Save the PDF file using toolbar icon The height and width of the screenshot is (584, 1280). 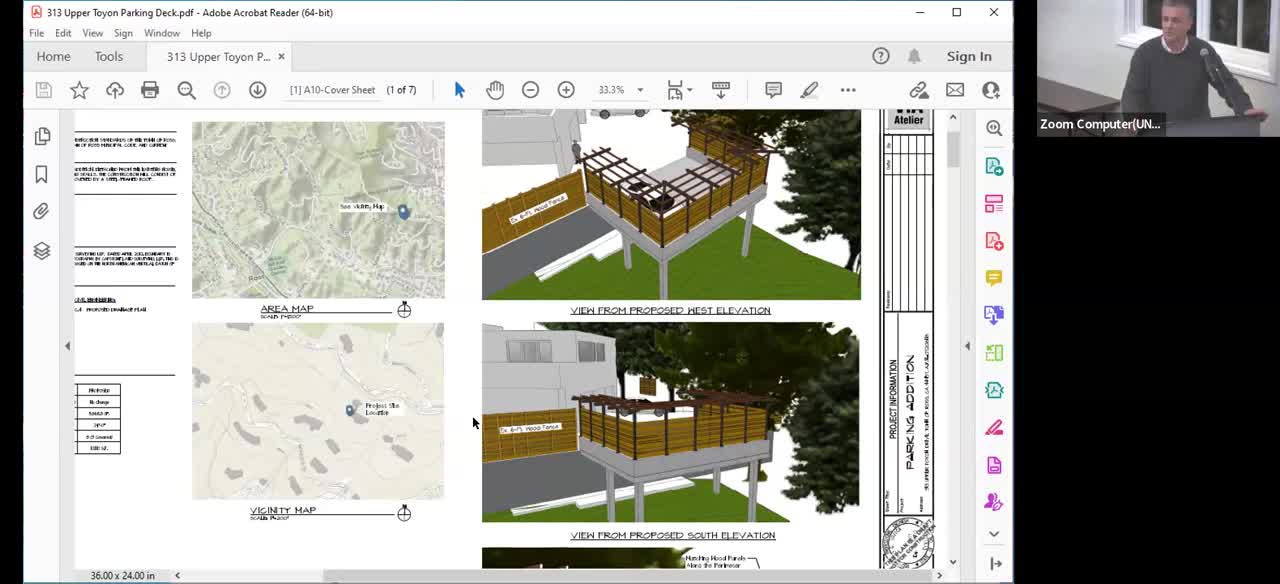(x=43, y=90)
